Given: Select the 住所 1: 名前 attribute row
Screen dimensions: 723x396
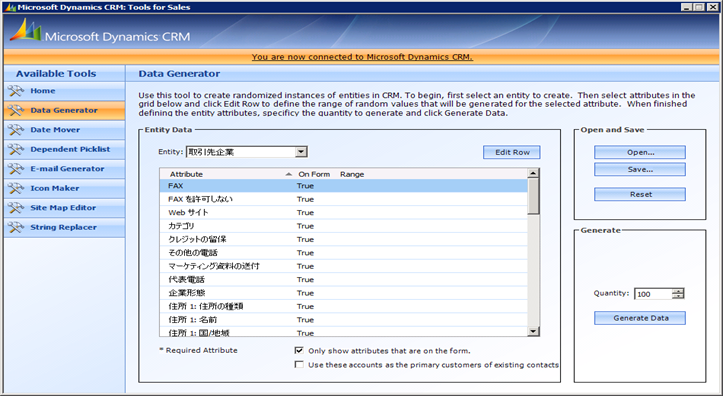Looking at the screenshot, I should 344,319.
